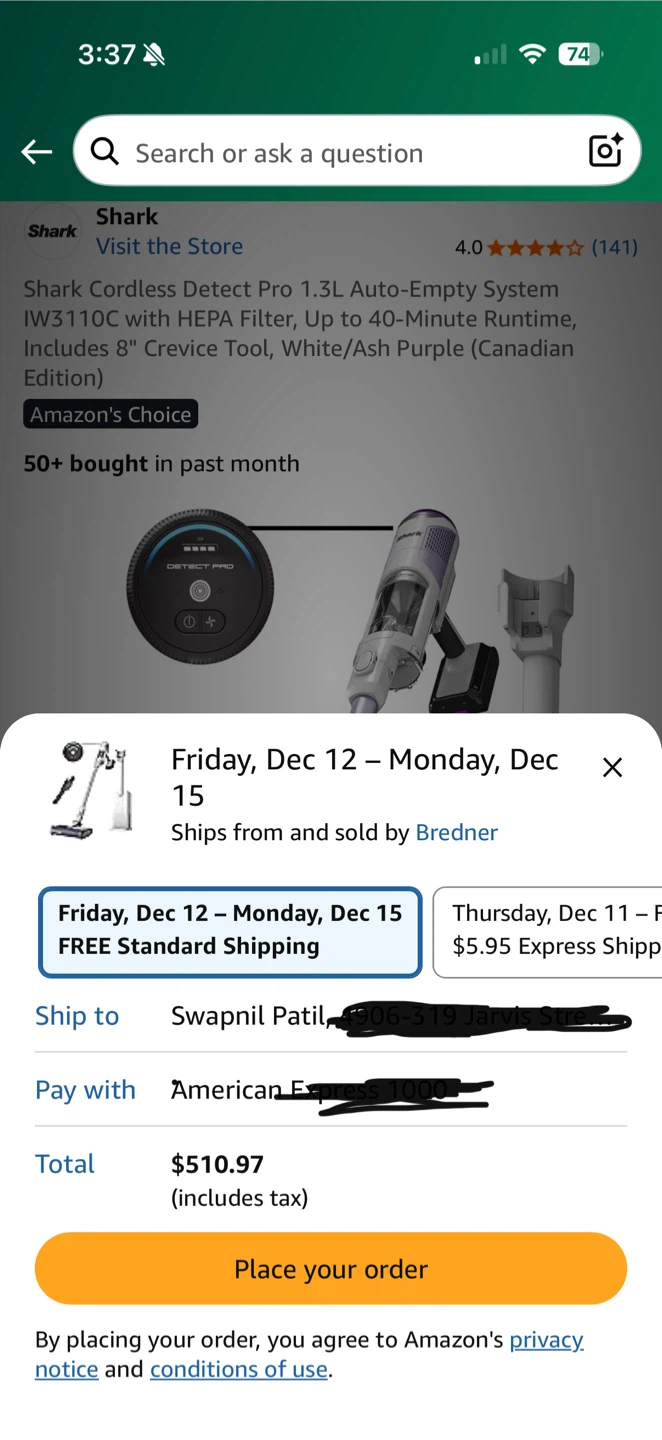
Task: Close the checkout sheet with X
Action: (612, 767)
